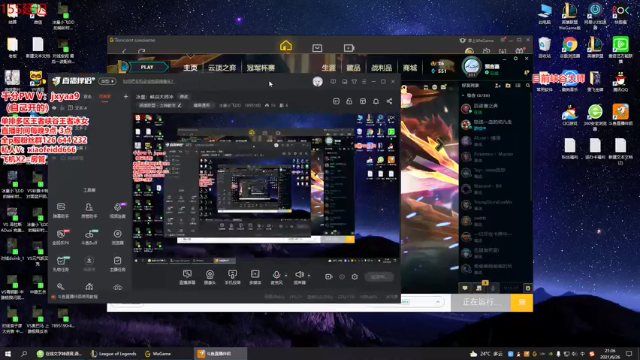Open the chat icon at friends panel bottom
Screen dimensions: 640x360
coord(465,288)
